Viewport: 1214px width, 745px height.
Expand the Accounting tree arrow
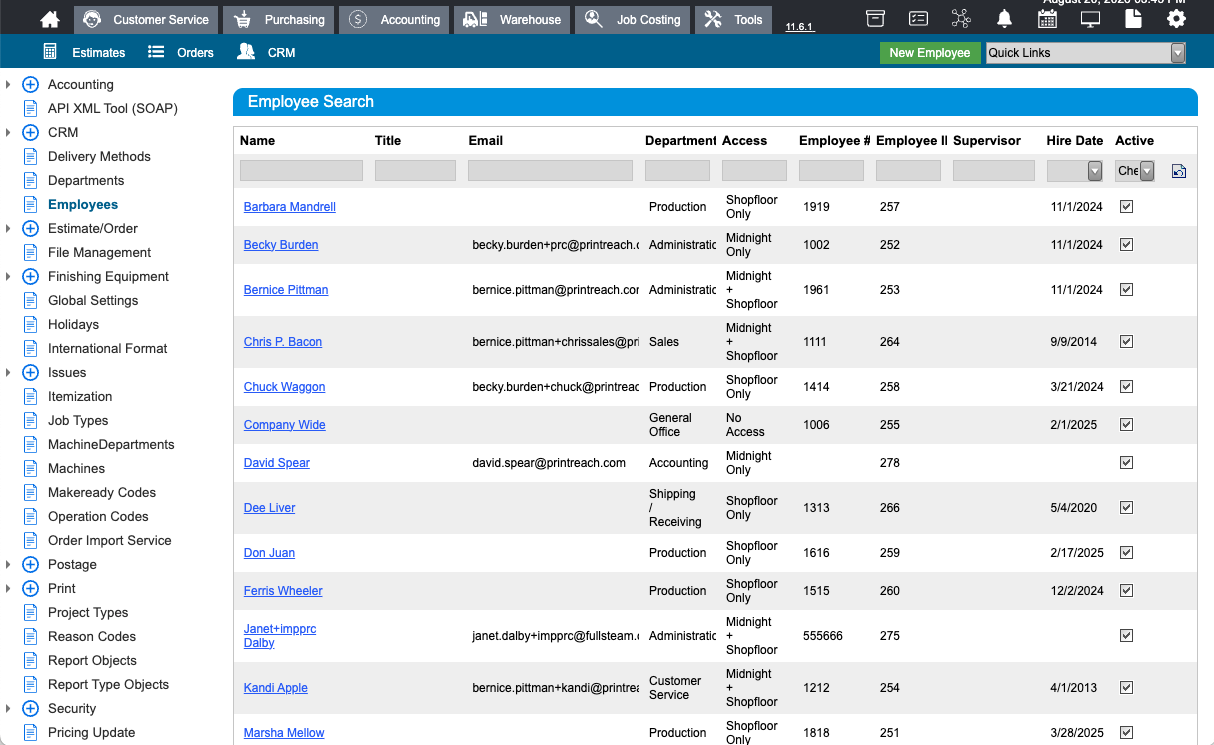pos(8,85)
